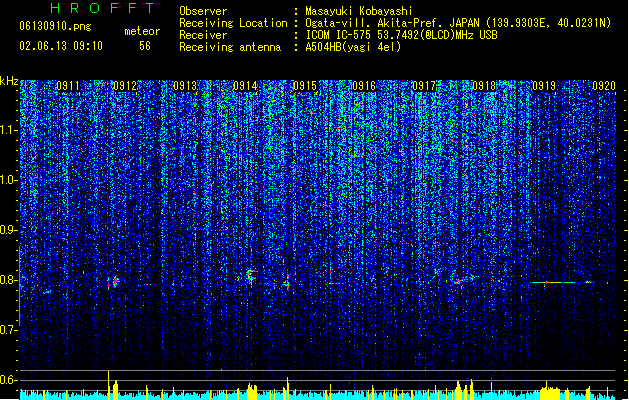Click the 0918 time marker
Screen dimensions: 629x400
(484, 86)
